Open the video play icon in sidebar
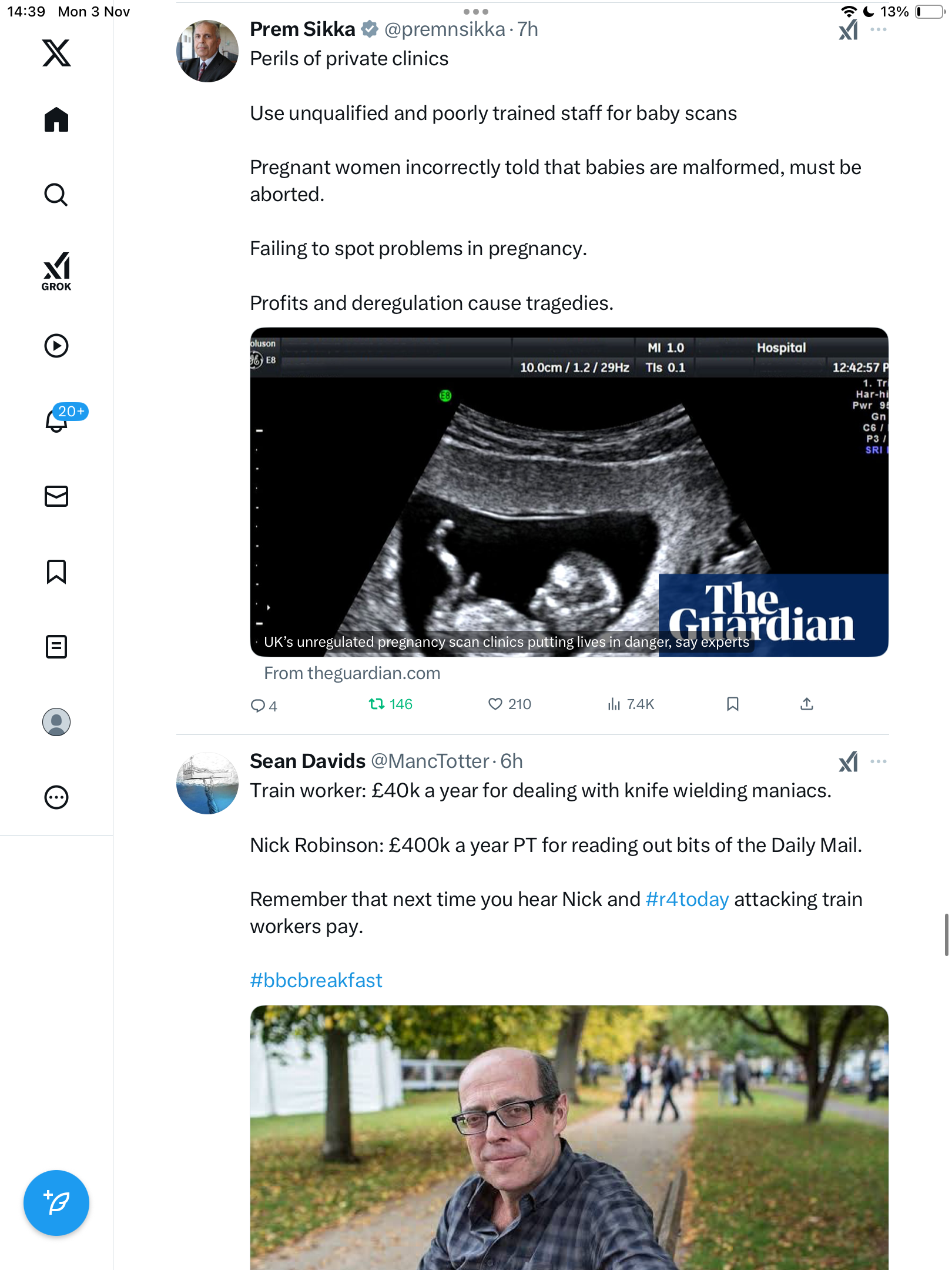 click(56, 346)
